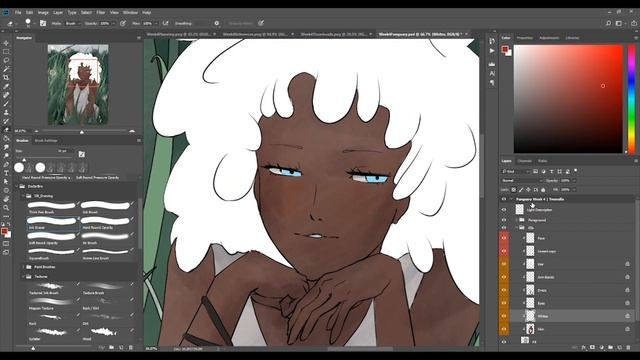Select the Lasso tool
This screenshot has width=640, height=360.
click(x=6, y=60)
